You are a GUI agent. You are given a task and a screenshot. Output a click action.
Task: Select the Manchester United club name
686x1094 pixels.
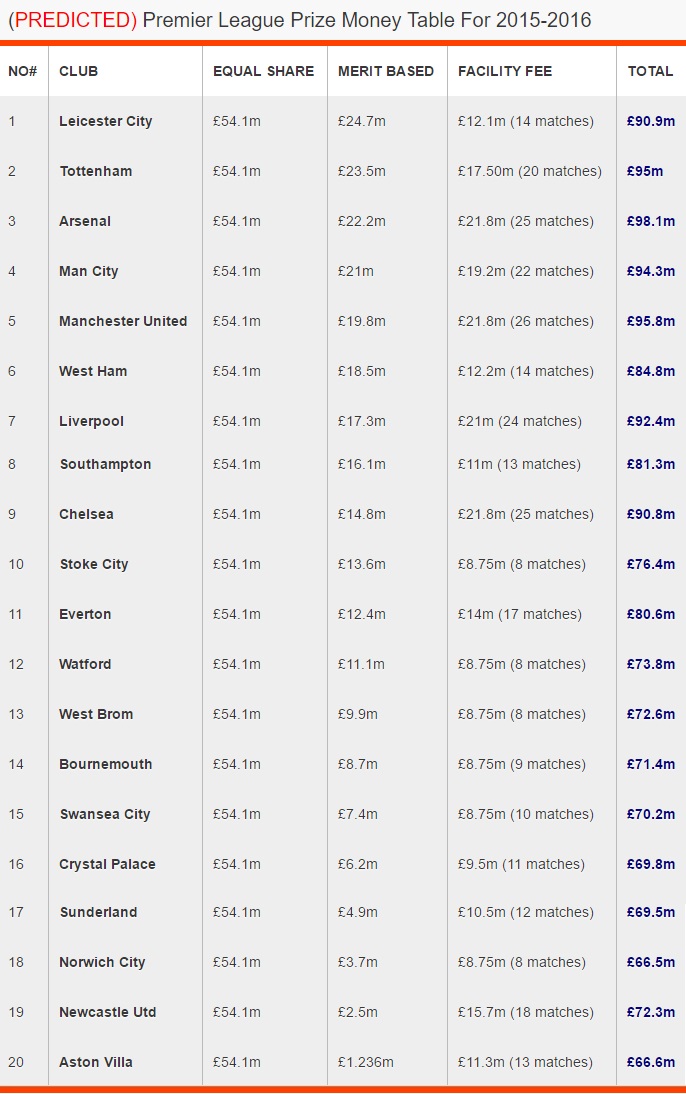click(x=123, y=321)
